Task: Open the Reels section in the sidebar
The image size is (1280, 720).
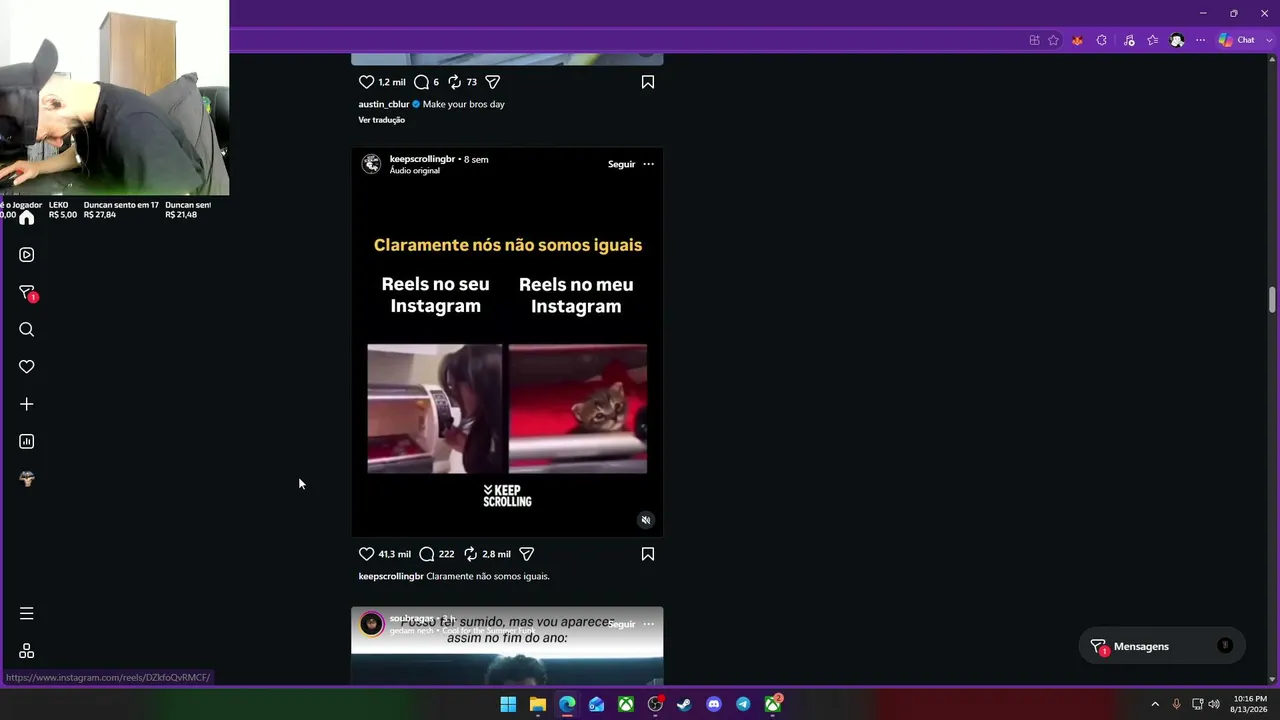Action: 27,255
